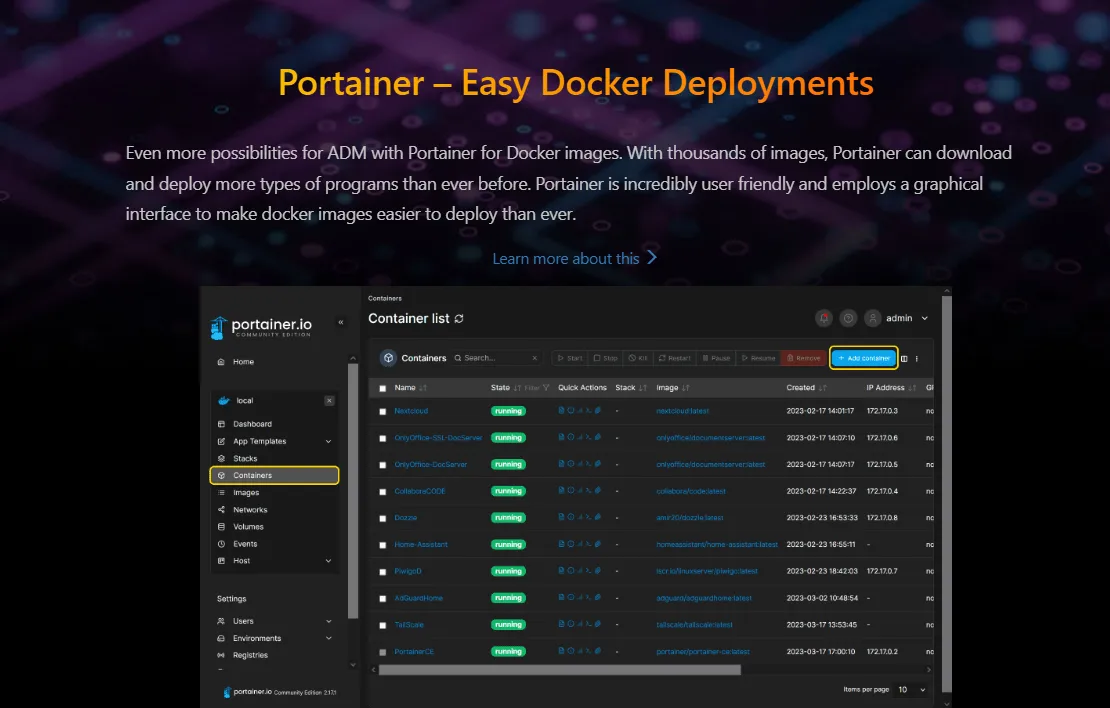Select the Dozzle row checkbox
1110x708 pixels.
383,518
